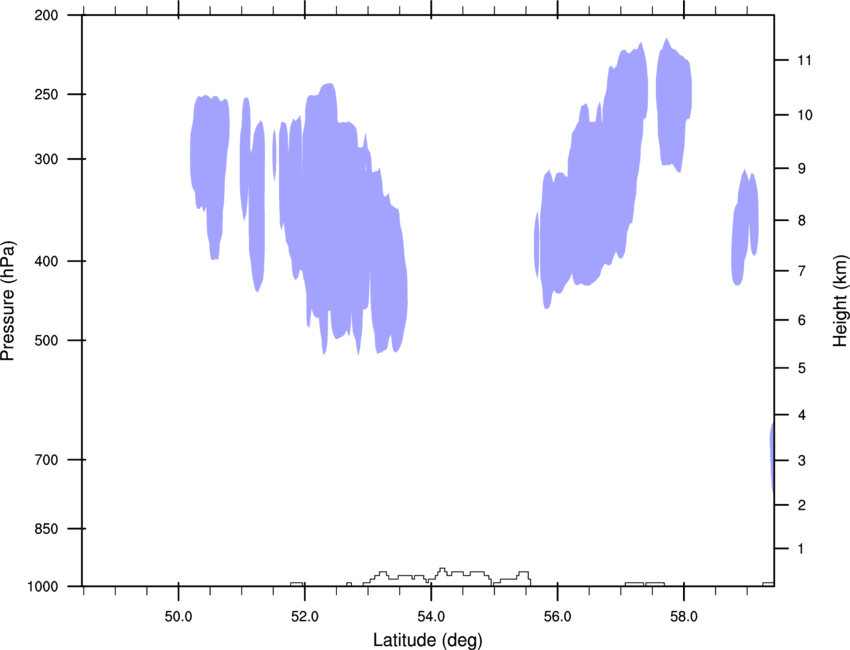Pick the 8 km height label

801,221
